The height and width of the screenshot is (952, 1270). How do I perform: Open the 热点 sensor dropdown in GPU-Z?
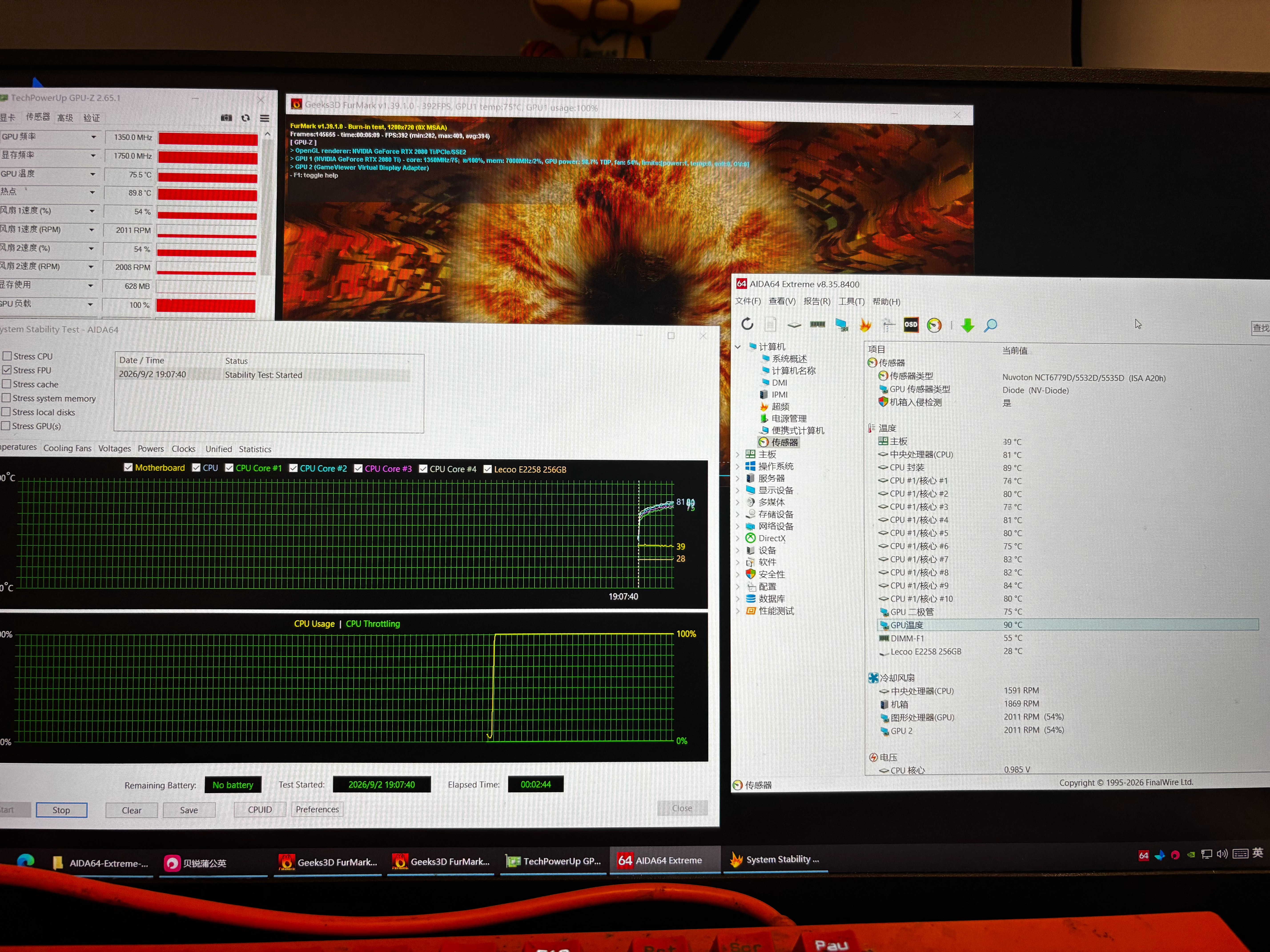click(x=92, y=193)
